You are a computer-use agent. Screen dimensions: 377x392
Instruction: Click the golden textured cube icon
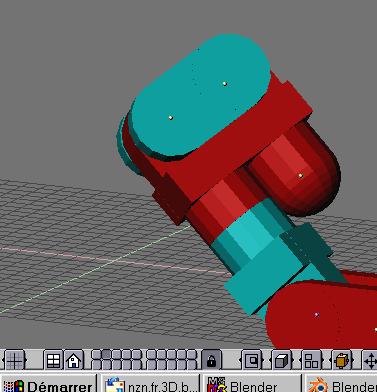(x=341, y=360)
